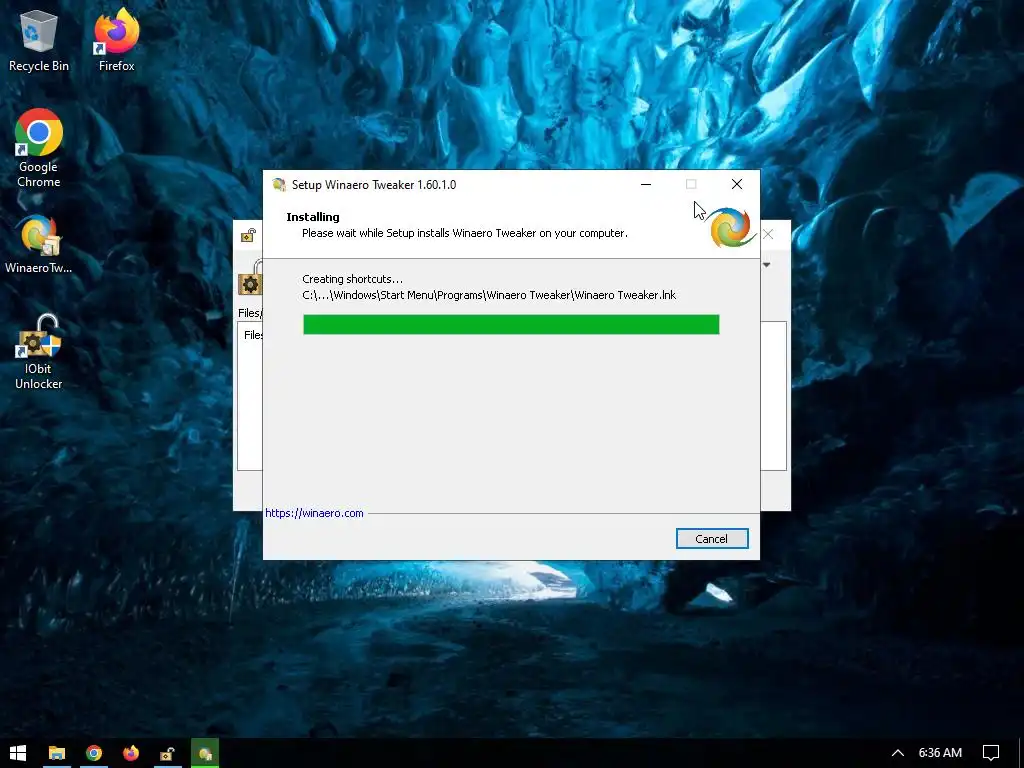The width and height of the screenshot is (1024, 768).
Task: Click the gear padlock icon in IObit Unlocker
Action: tap(250, 279)
